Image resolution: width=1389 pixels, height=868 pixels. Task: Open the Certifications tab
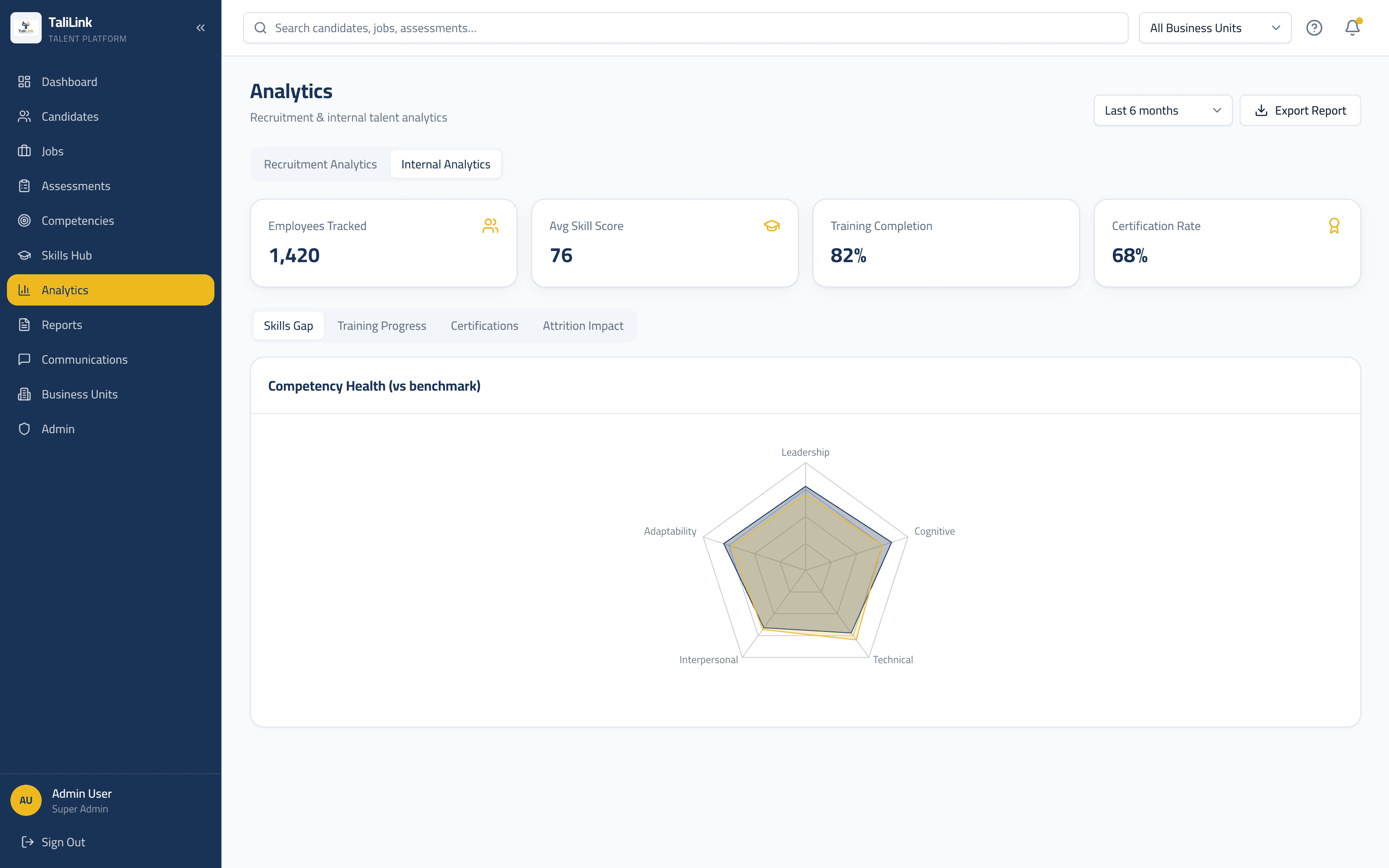(x=484, y=325)
